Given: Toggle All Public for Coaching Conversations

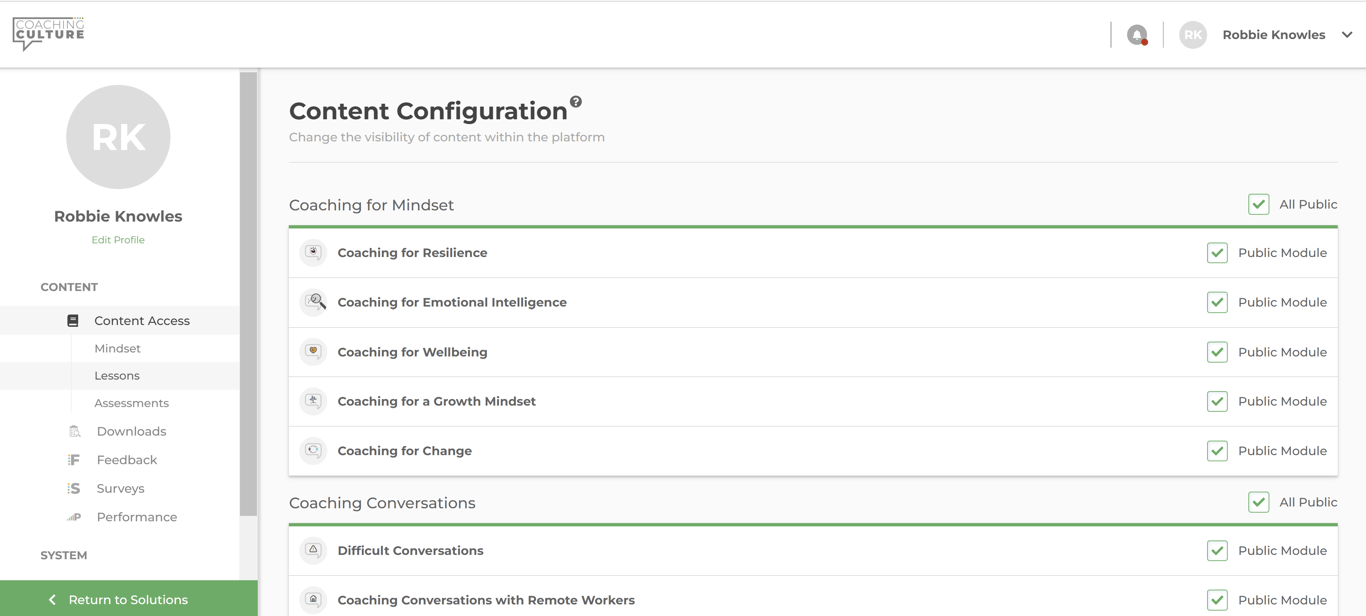Looking at the screenshot, I should [x=1258, y=502].
